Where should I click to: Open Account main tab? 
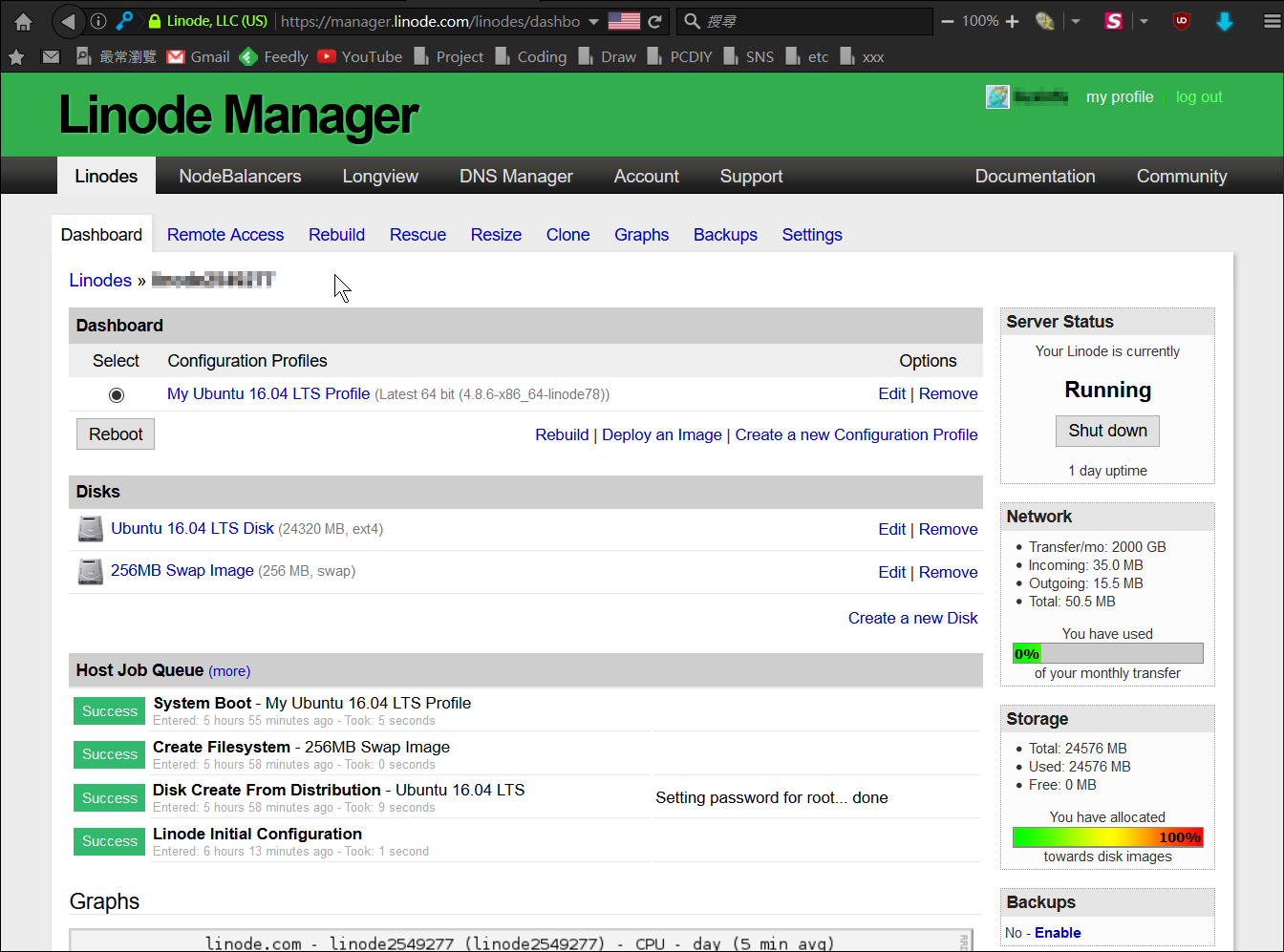pyautogui.click(x=647, y=176)
